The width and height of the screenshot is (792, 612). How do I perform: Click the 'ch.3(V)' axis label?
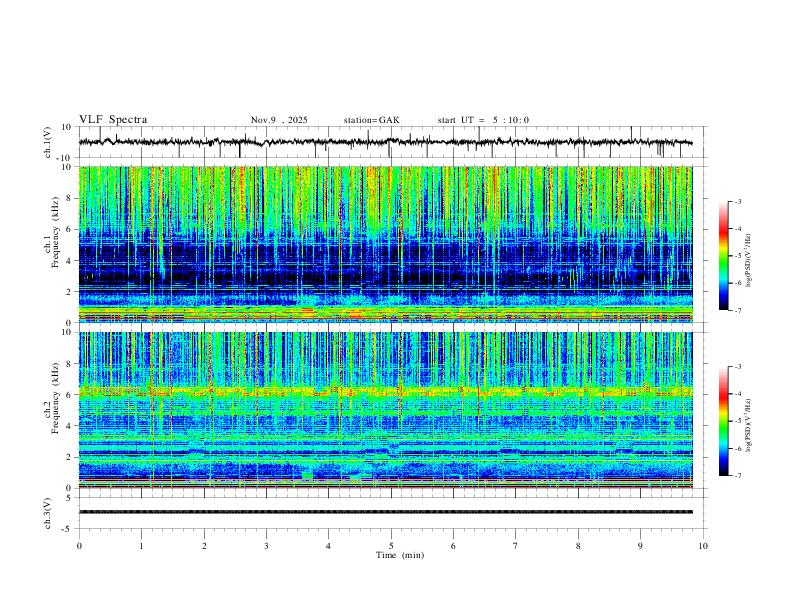(x=48, y=513)
